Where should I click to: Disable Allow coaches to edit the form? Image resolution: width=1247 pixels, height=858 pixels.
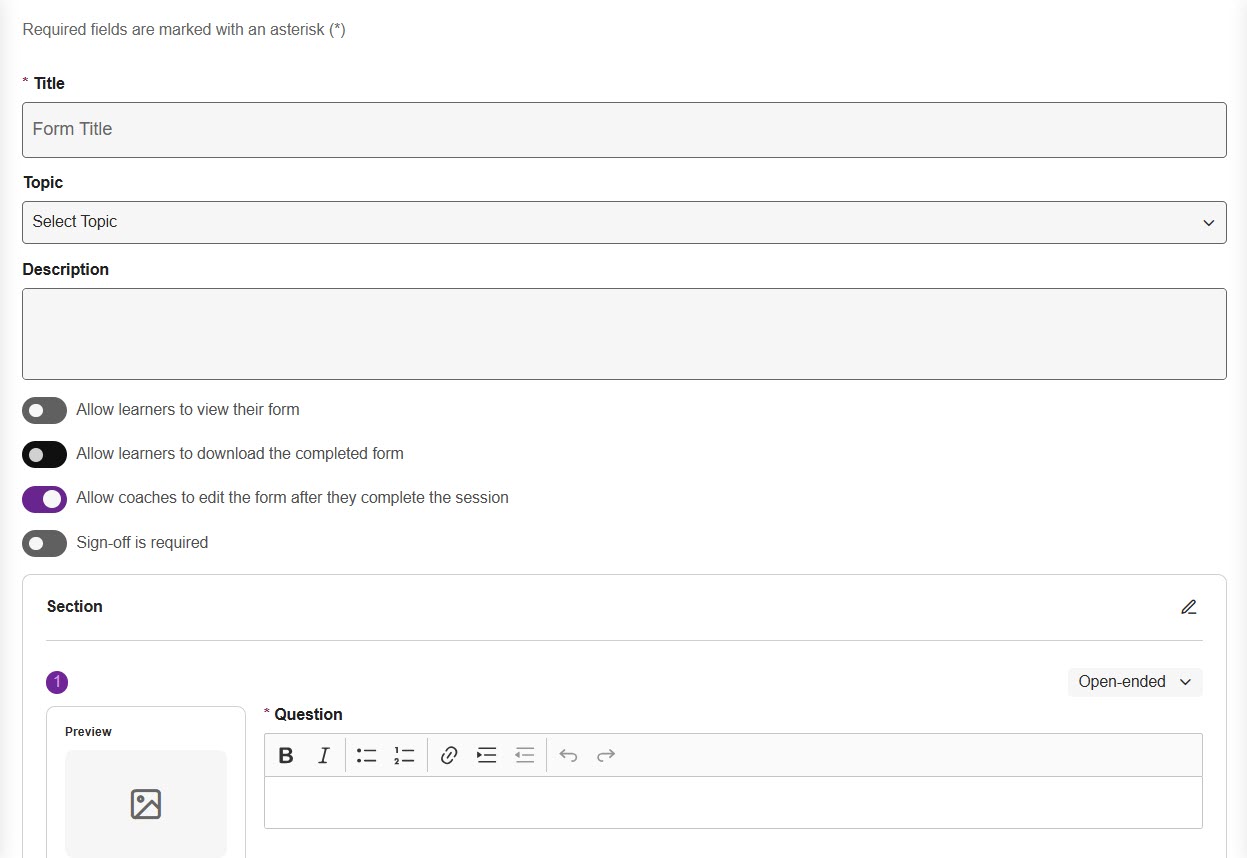tap(44, 498)
